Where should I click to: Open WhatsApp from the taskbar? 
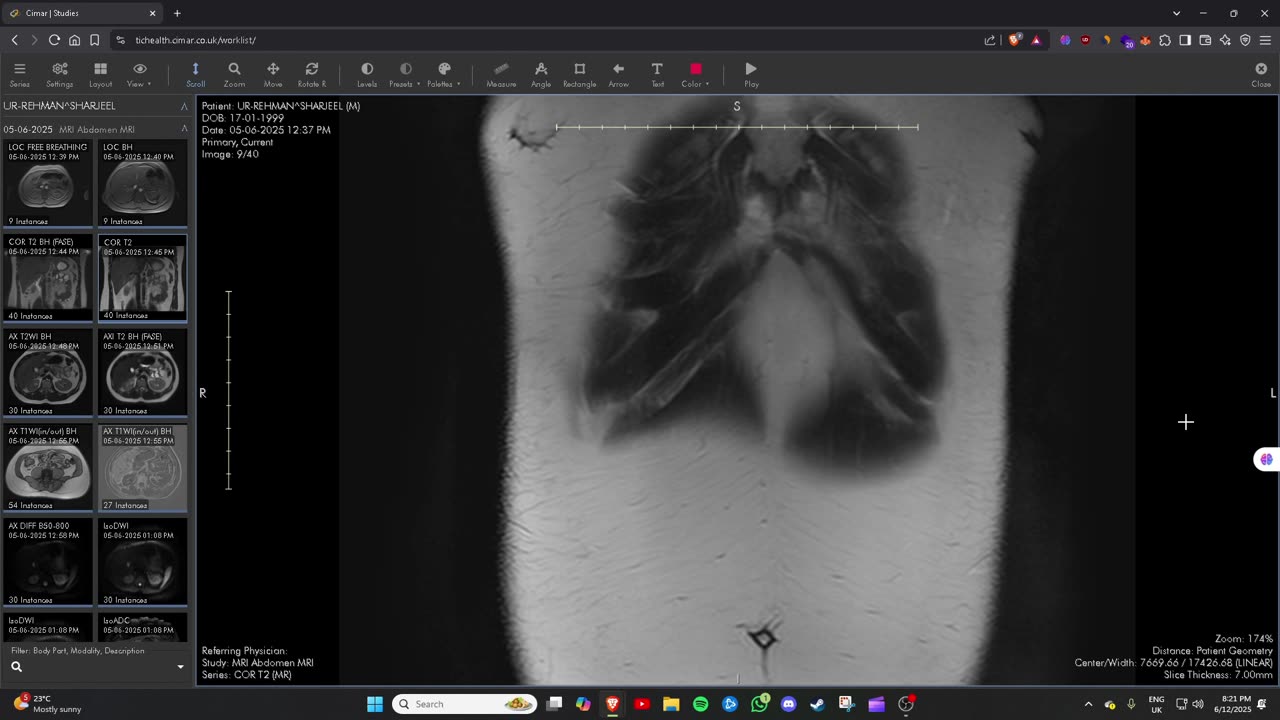point(759,704)
